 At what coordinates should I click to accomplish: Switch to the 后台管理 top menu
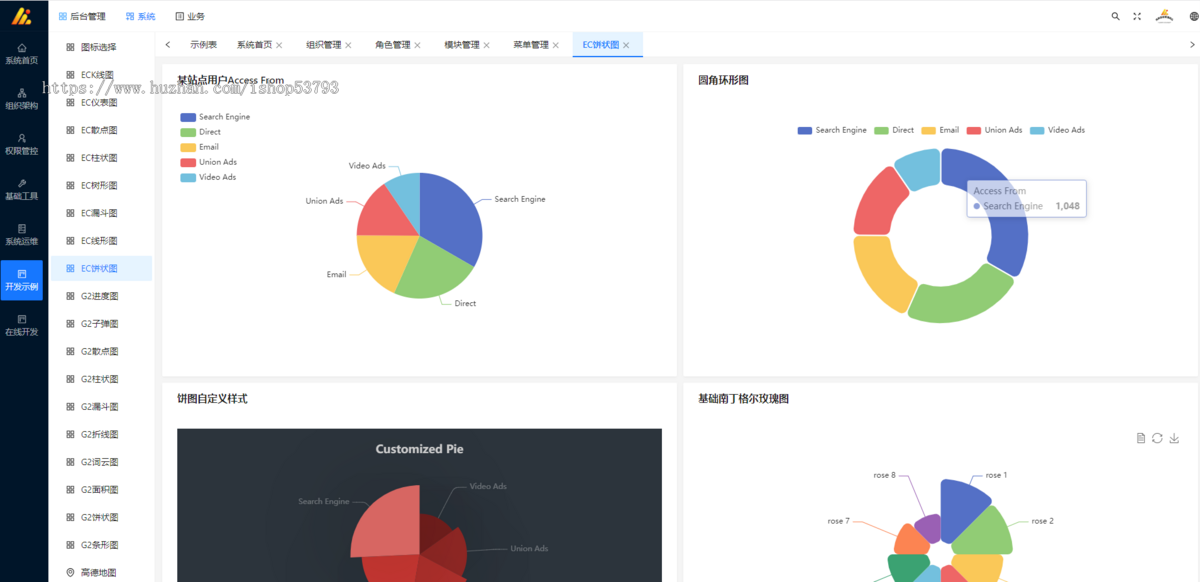coord(82,16)
